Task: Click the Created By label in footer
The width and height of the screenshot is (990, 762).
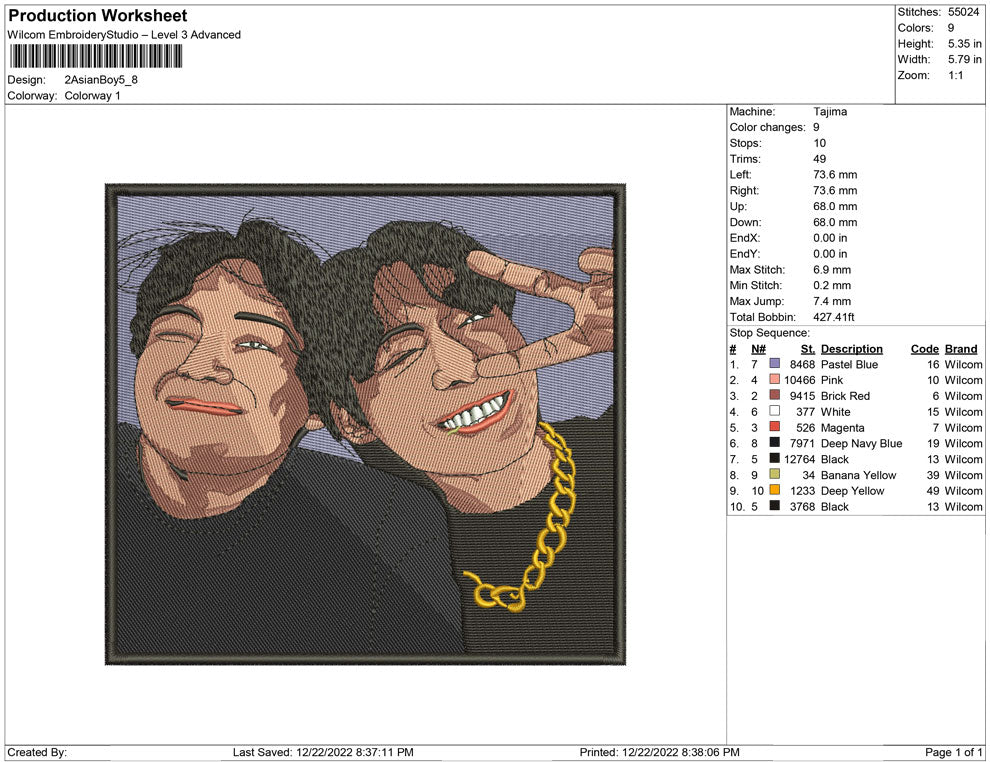Action: point(37,752)
